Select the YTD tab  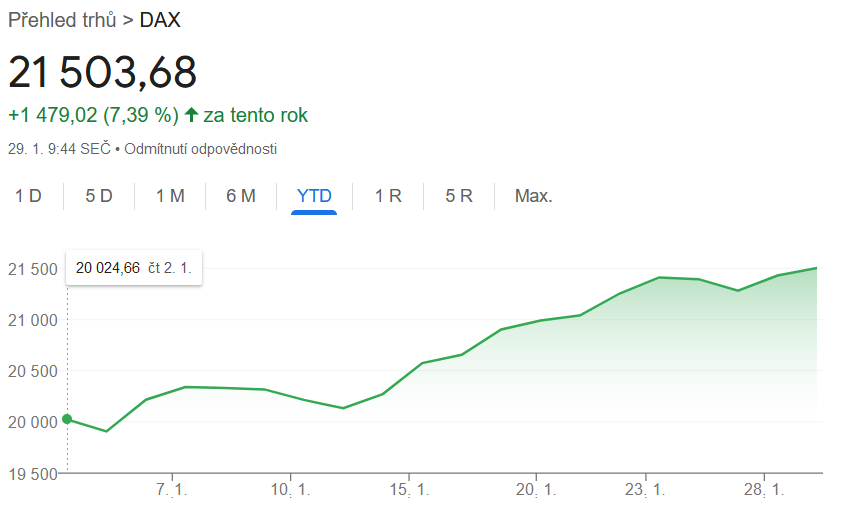[x=314, y=196]
